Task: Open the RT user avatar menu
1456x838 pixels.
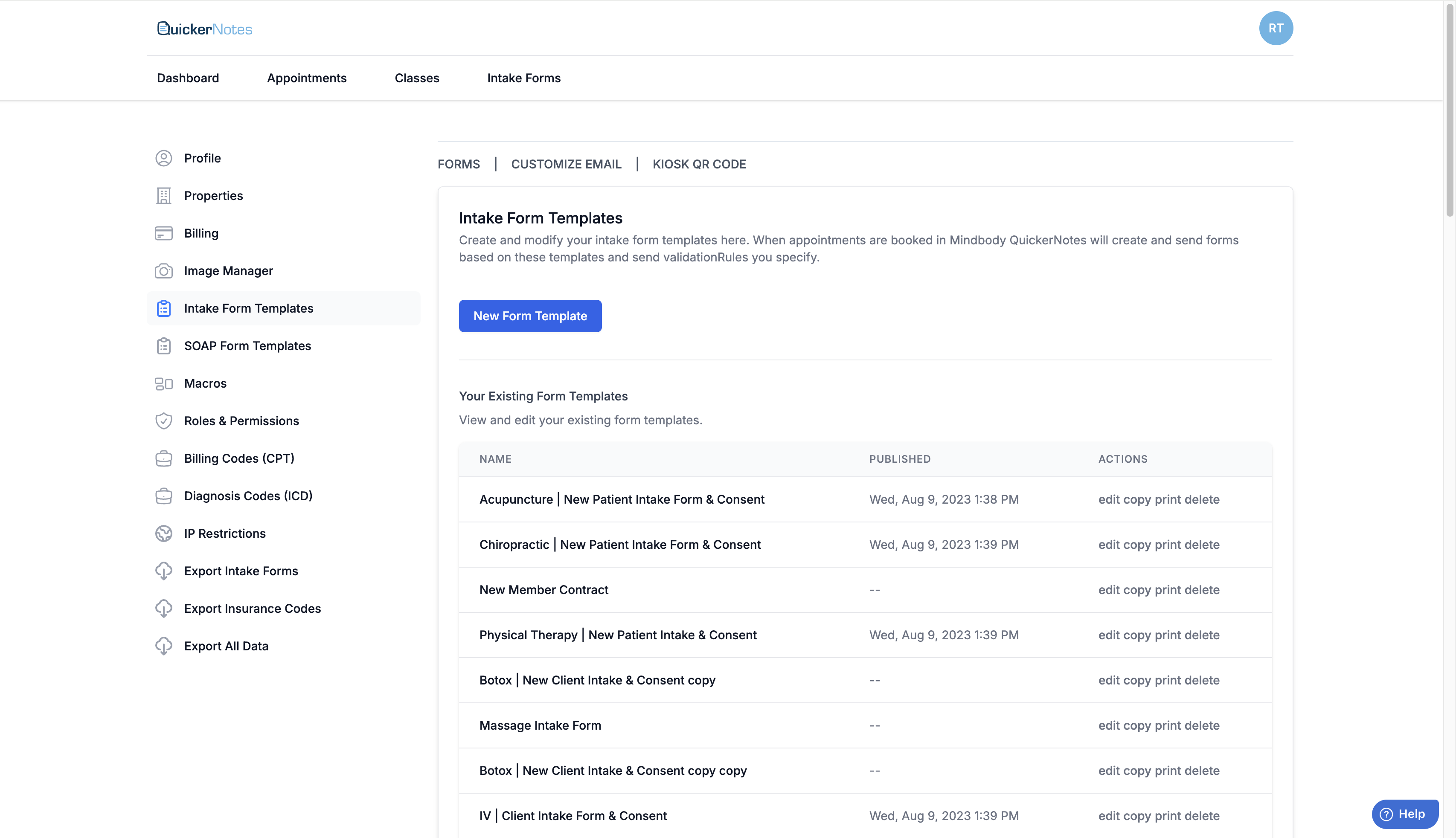Action: (1275, 28)
